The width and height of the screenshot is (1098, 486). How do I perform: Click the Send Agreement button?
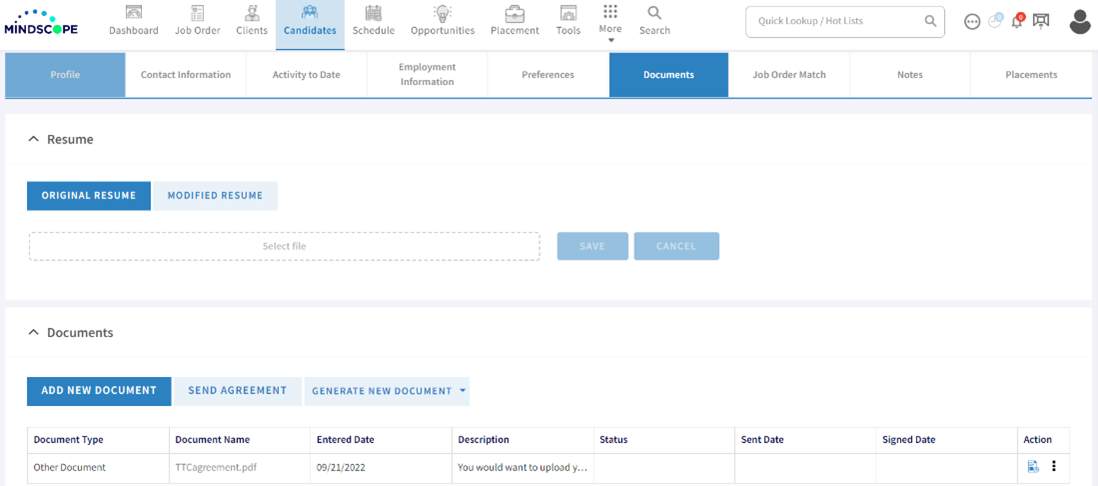click(x=237, y=391)
